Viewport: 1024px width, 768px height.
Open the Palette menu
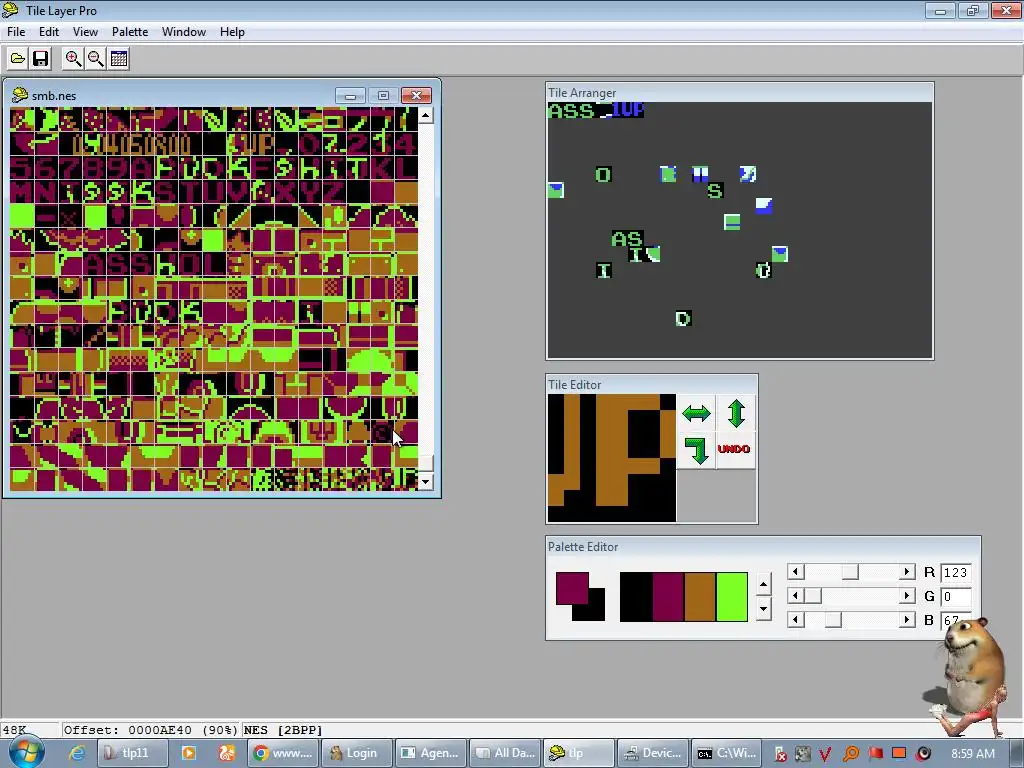pos(130,32)
